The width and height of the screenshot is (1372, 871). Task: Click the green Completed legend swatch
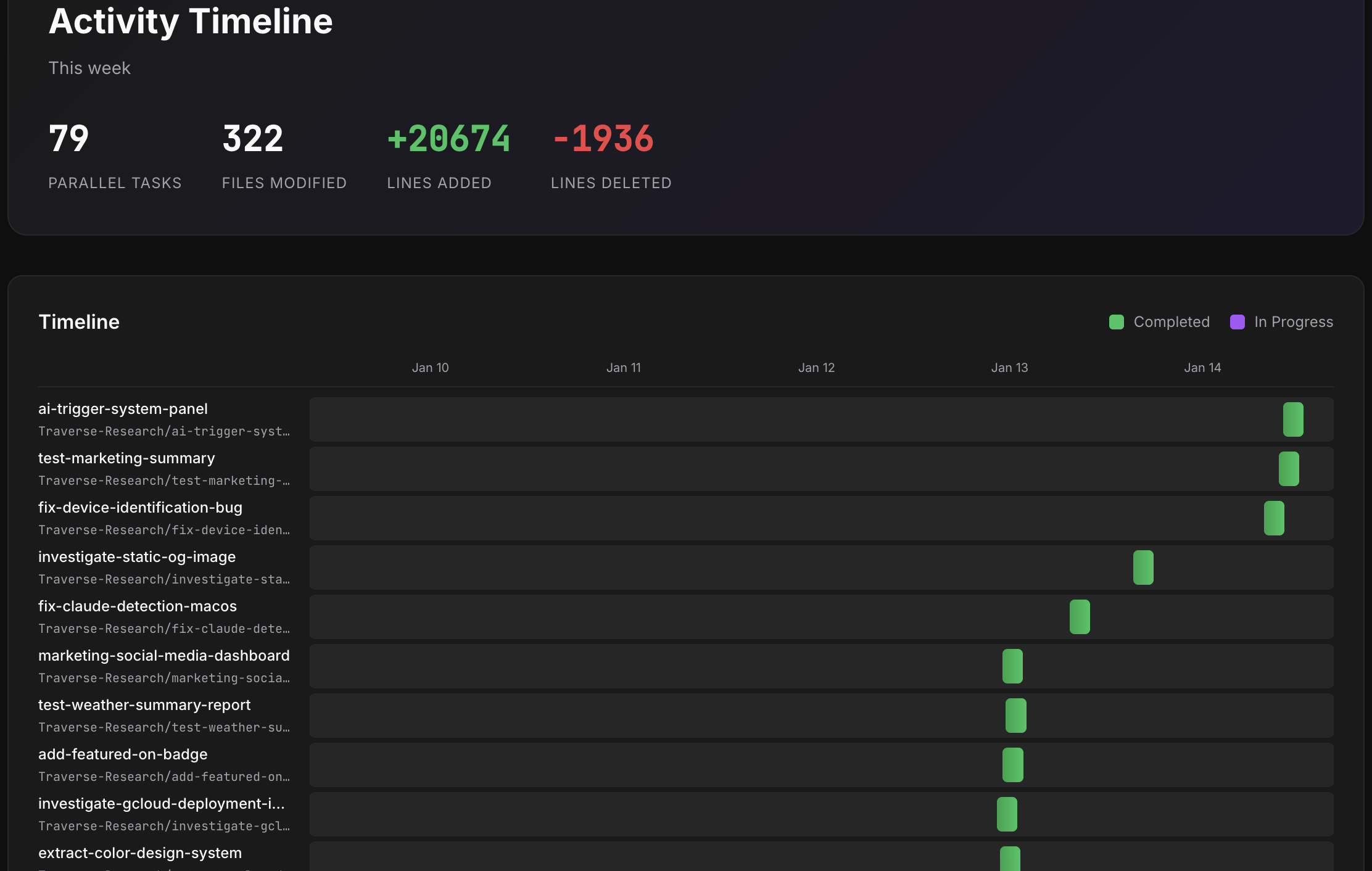pos(1116,321)
